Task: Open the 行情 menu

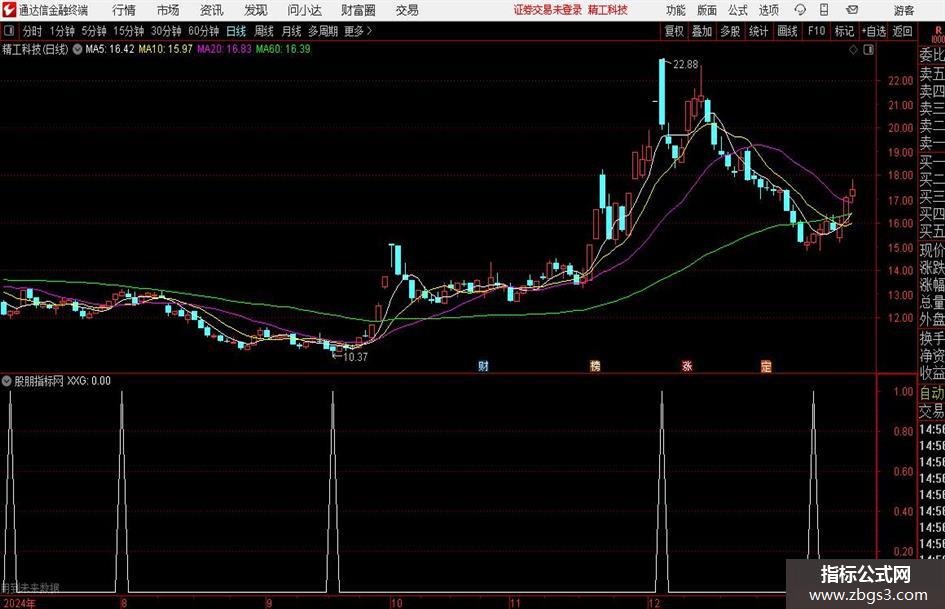Action: (x=124, y=10)
